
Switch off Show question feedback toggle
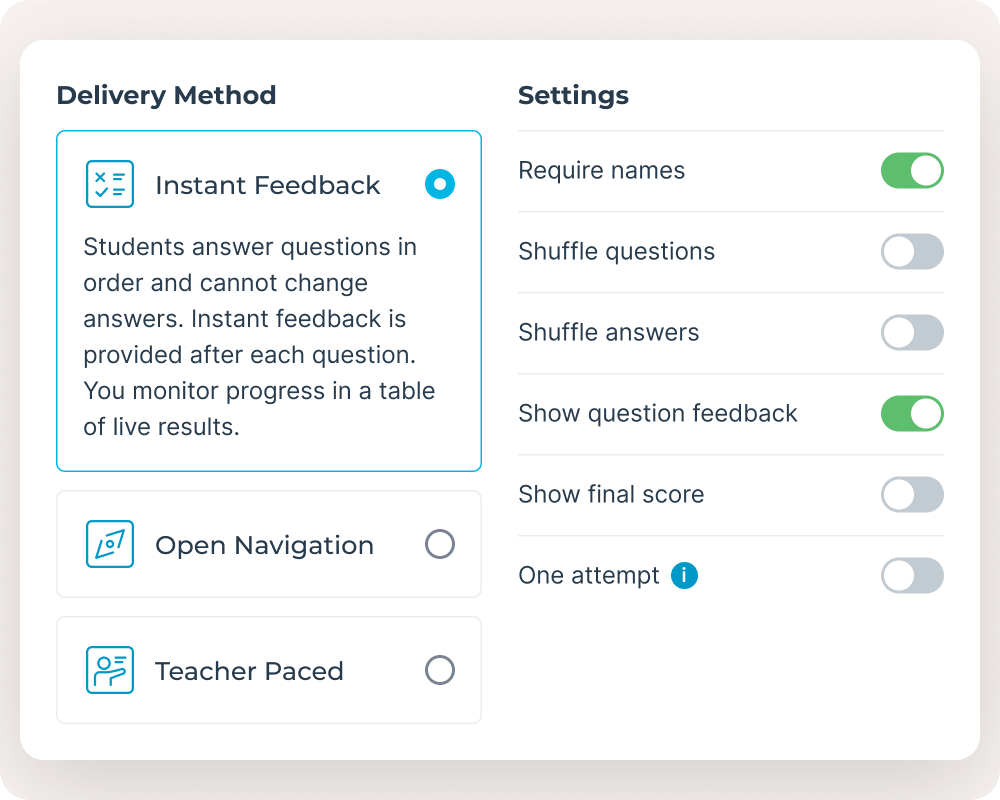[x=912, y=413]
